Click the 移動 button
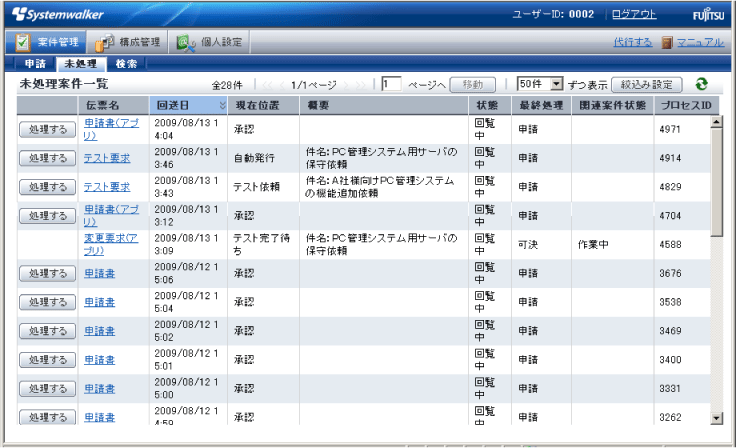 [x=473, y=85]
